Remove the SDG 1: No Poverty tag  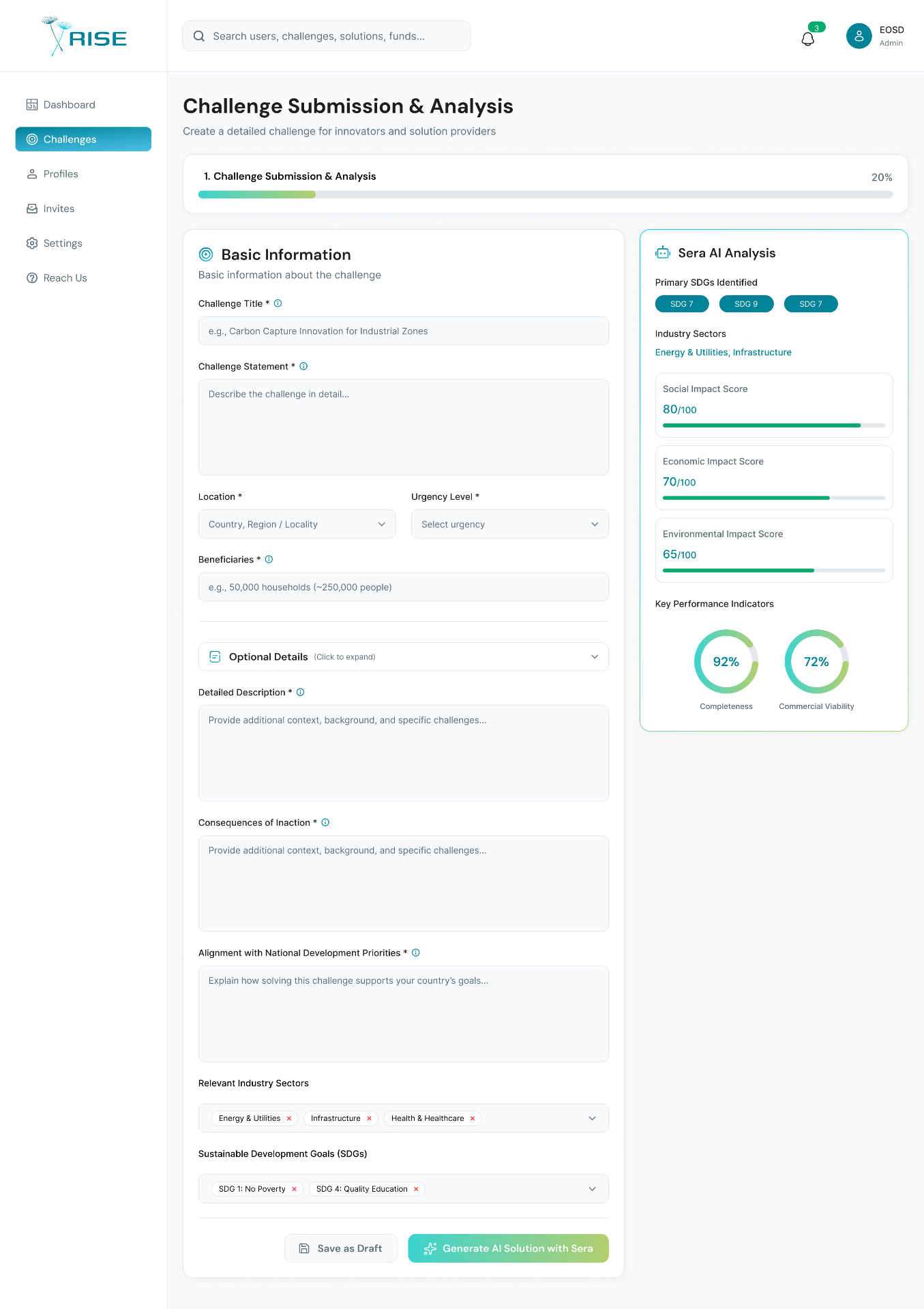click(x=294, y=1189)
